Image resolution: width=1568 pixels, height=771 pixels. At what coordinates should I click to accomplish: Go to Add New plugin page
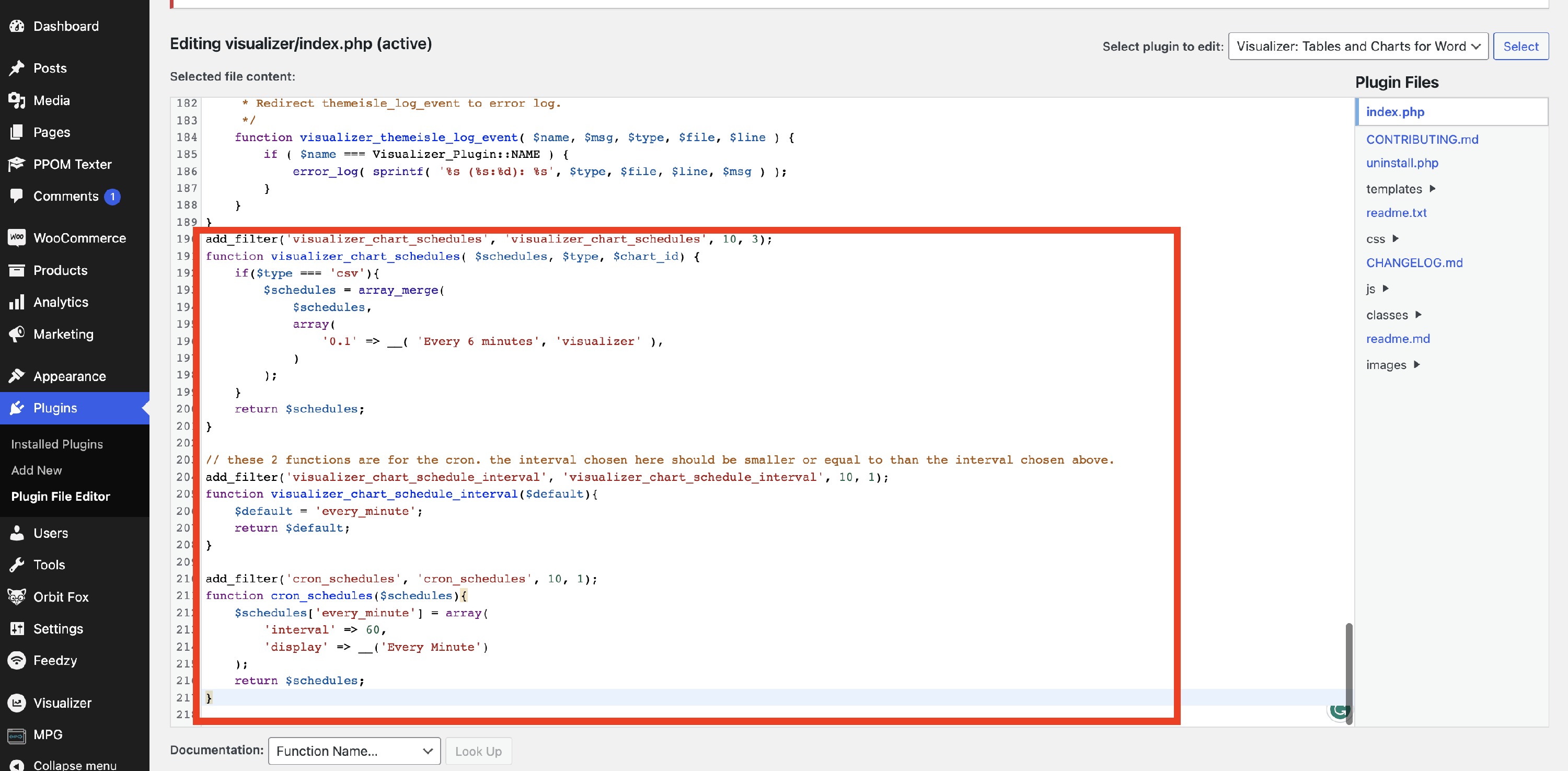coord(36,470)
